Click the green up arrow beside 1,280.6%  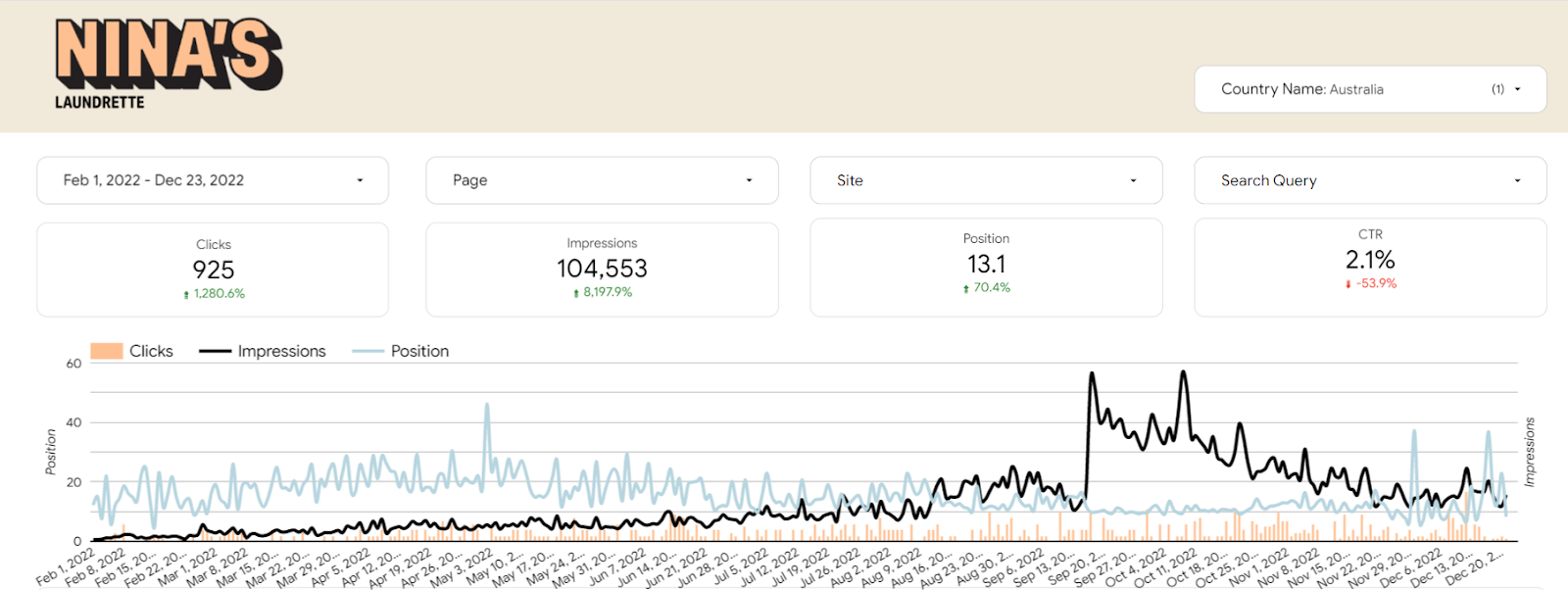point(186,295)
